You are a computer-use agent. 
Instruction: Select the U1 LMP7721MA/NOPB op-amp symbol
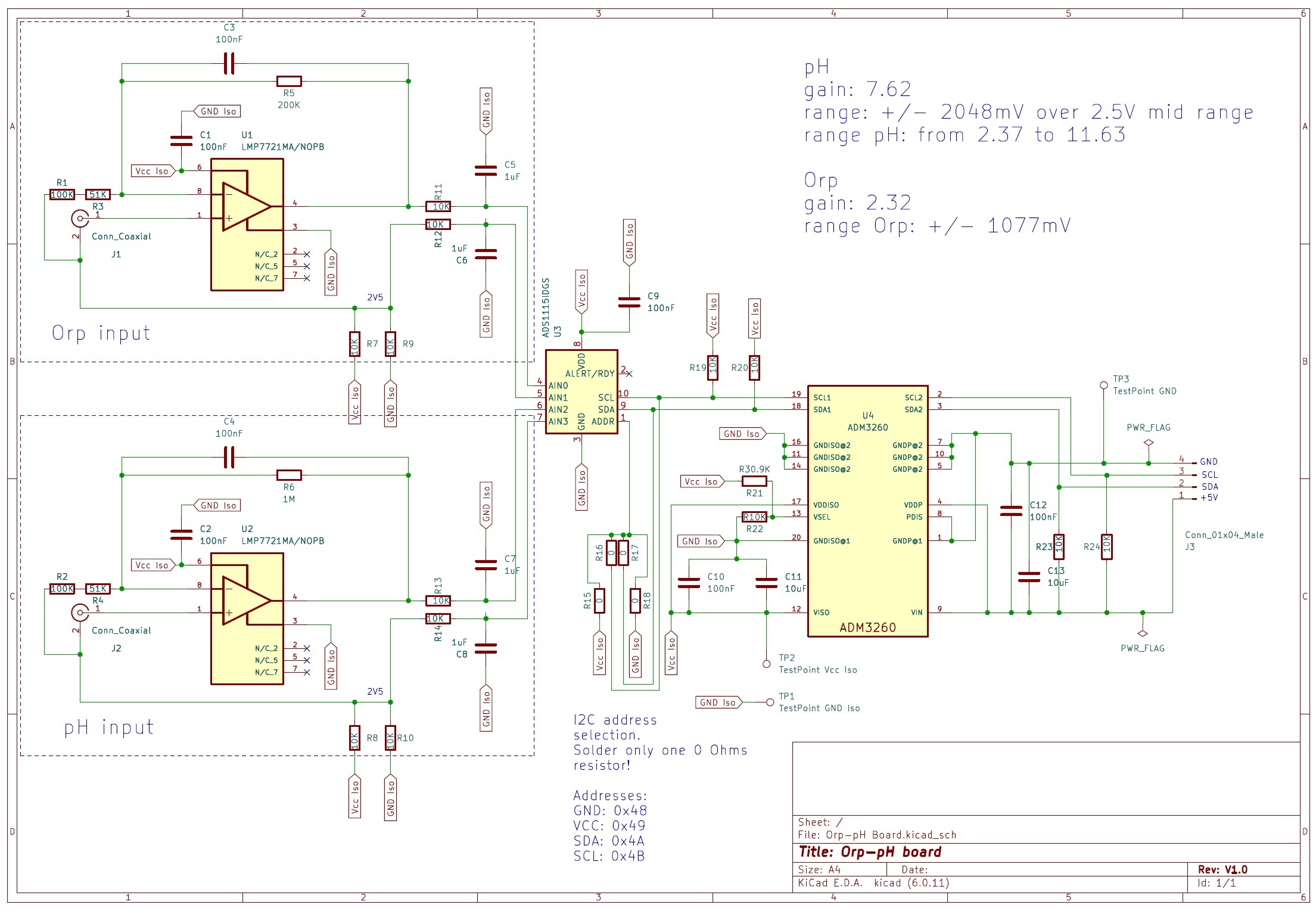[x=247, y=225]
